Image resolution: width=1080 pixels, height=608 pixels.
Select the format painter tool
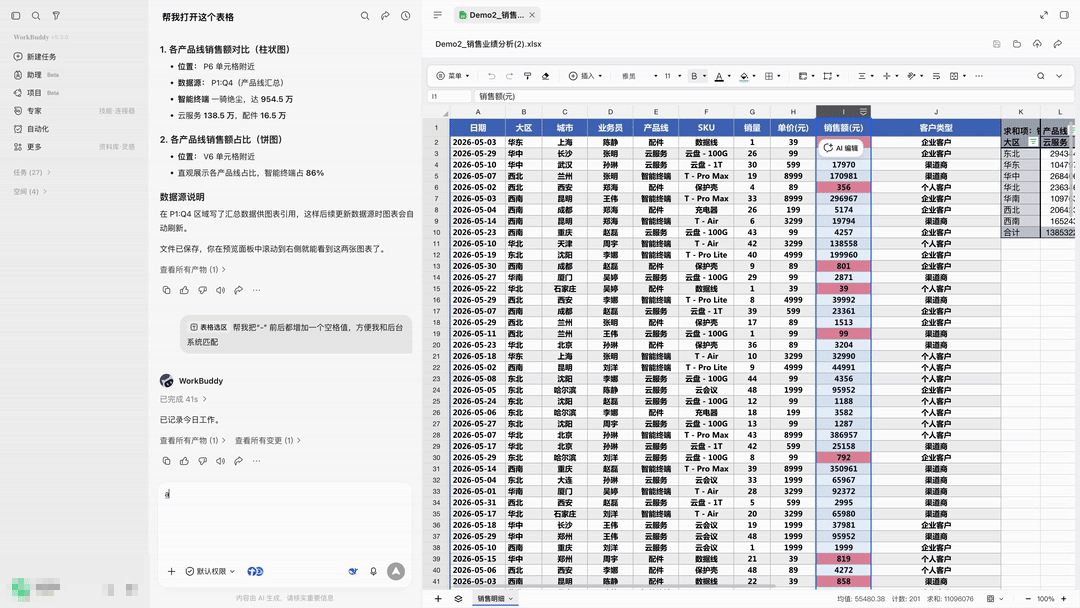click(x=528, y=76)
